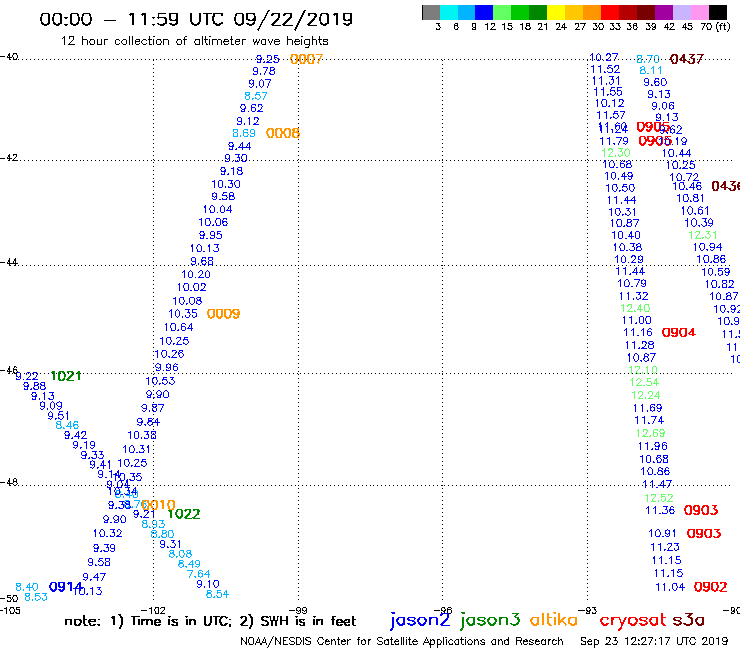Select the 'cryosat' satellite legend label

(632, 620)
